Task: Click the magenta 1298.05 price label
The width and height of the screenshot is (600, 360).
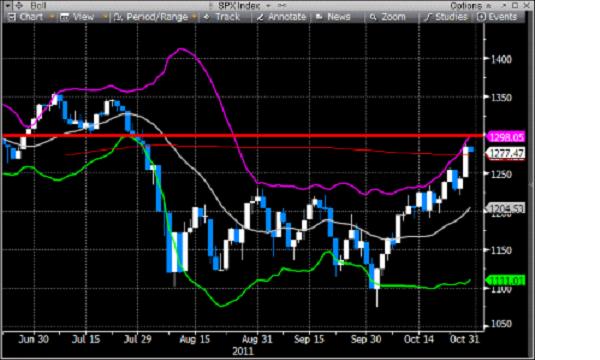Action: [507, 137]
